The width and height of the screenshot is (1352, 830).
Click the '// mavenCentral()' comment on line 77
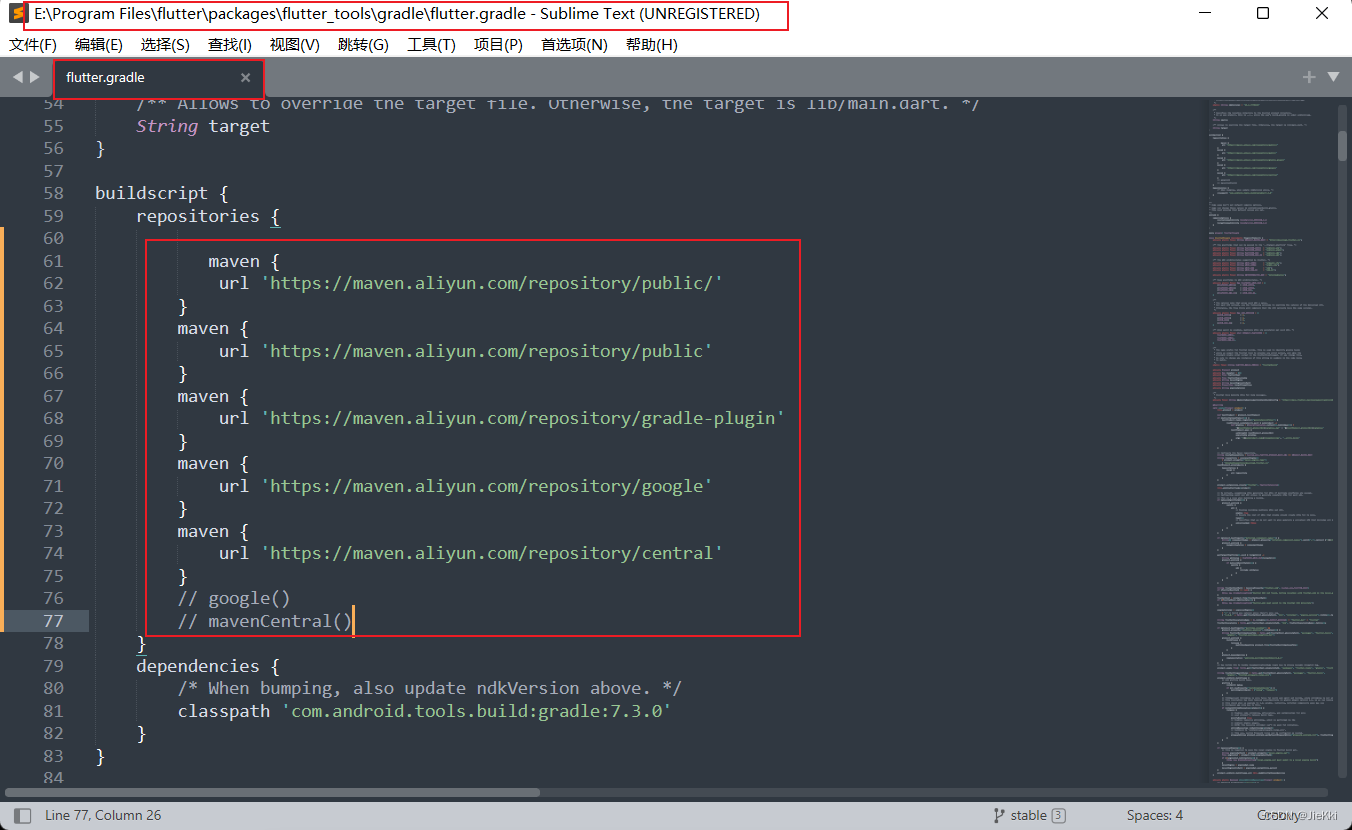tap(265, 621)
